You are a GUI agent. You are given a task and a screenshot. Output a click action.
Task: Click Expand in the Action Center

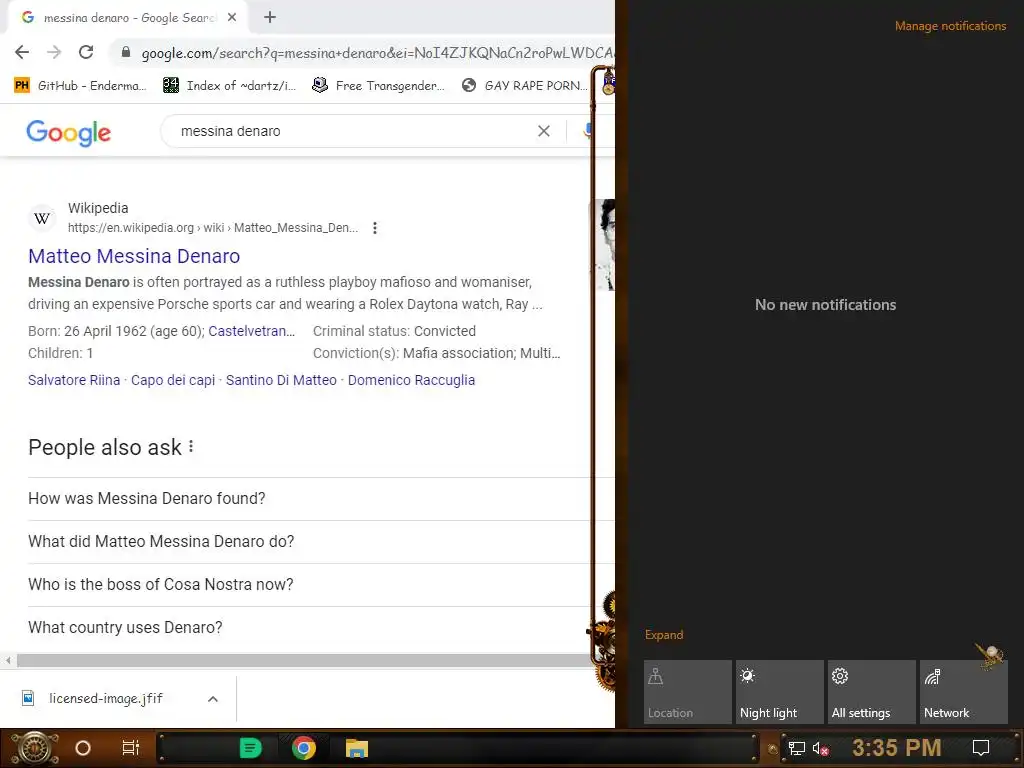point(664,635)
